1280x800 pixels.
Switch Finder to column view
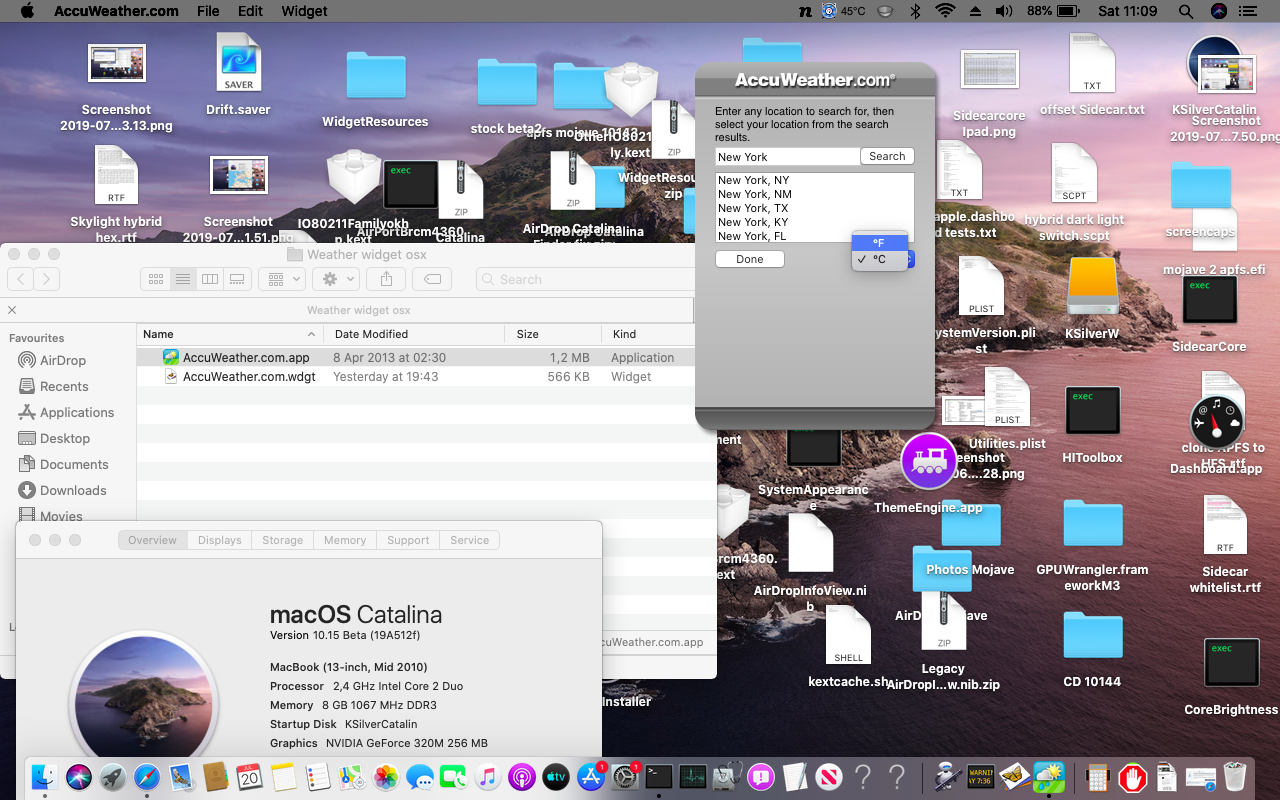(x=210, y=279)
